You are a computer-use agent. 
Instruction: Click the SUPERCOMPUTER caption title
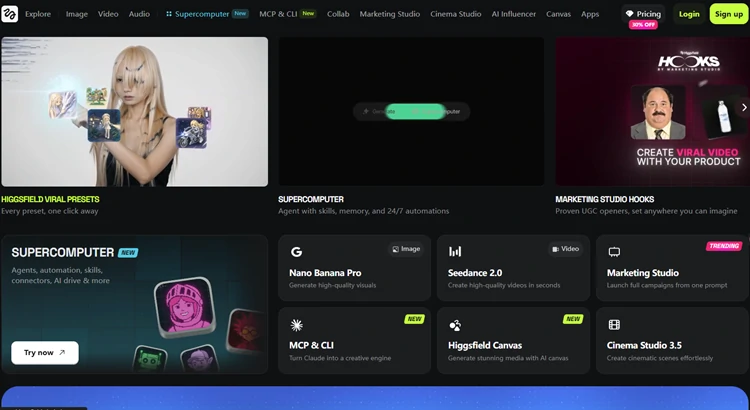[311, 199]
